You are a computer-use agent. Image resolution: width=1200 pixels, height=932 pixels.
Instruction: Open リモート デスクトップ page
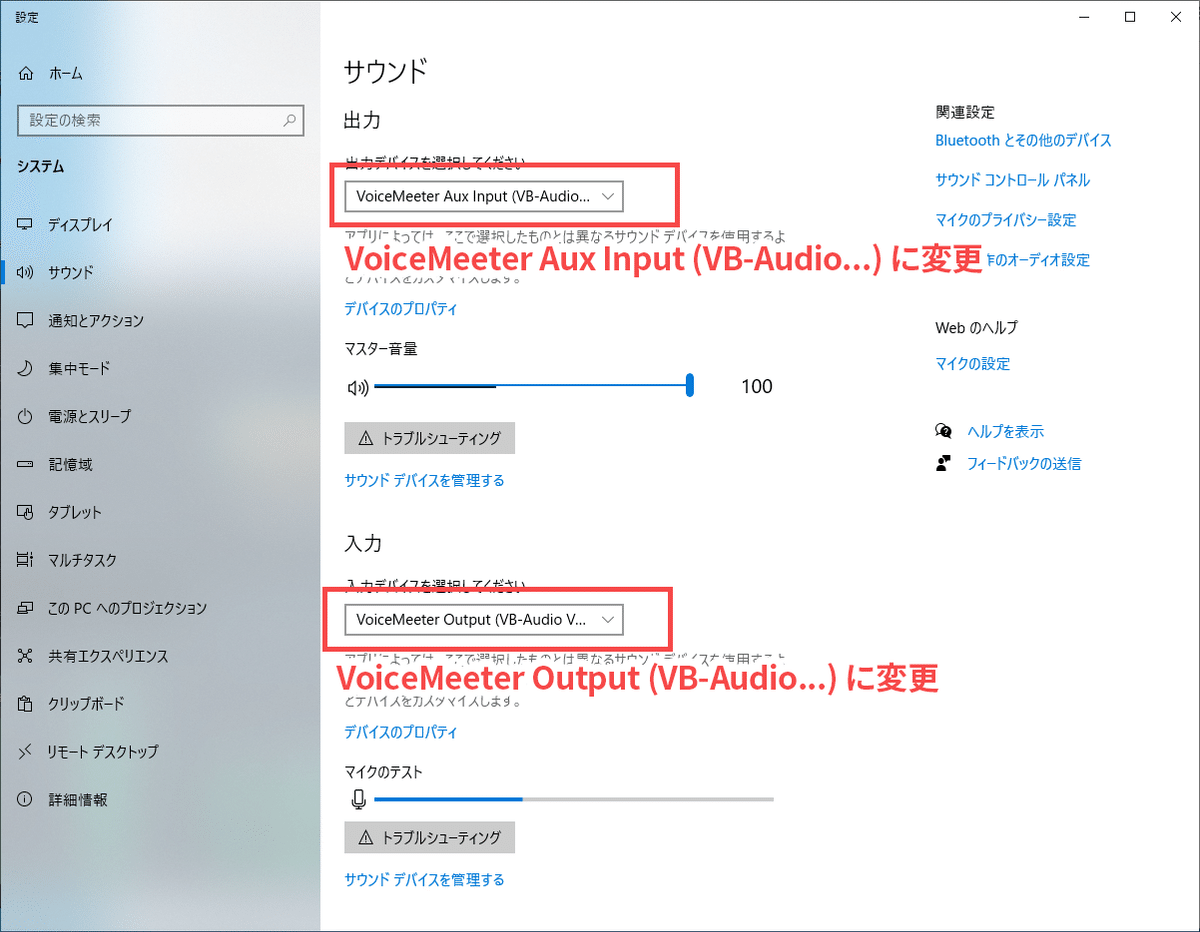(x=103, y=752)
